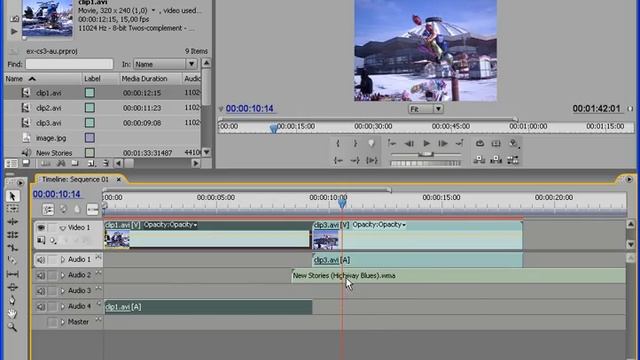The width and height of the screenshot is (640, 360).
Task: Mute Audio 4 track speaker
Action: tap(40, 307)
